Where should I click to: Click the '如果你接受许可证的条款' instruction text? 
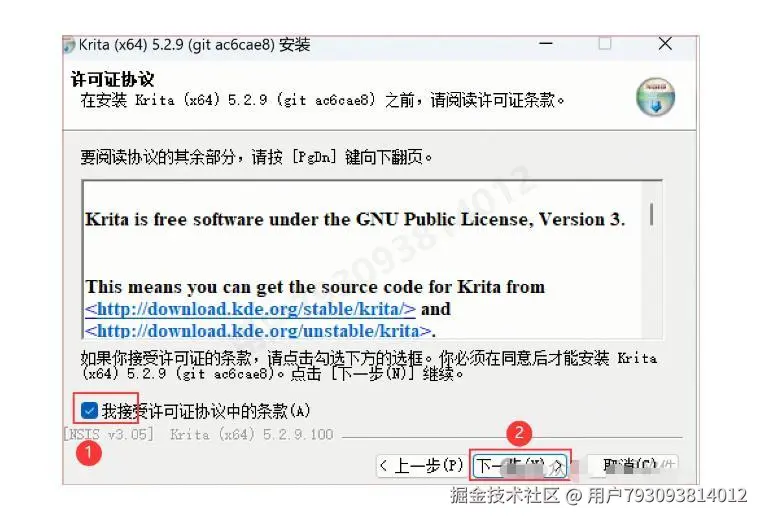[369, 365]
